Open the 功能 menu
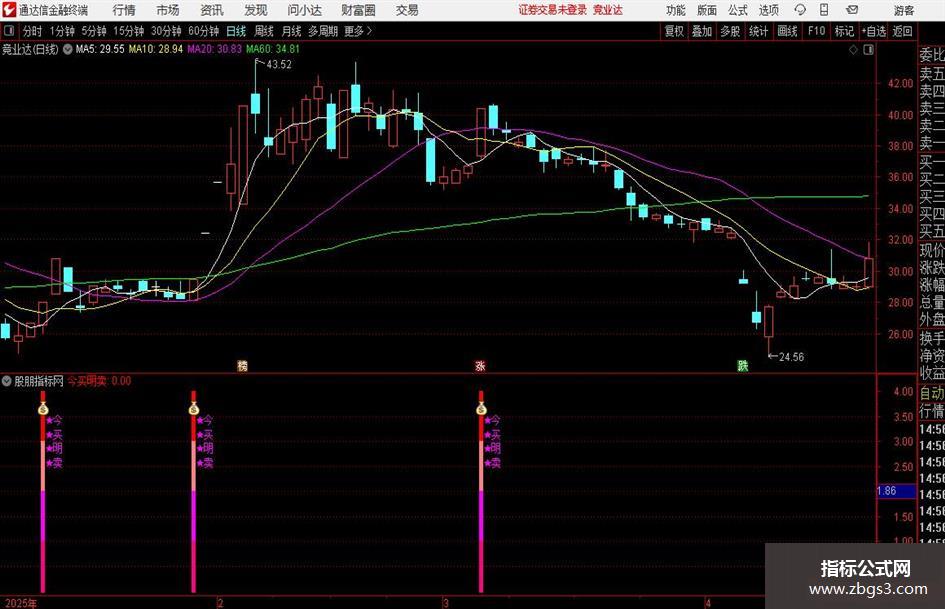Image resolution: width=945 pixels, height=609 pixels. [x=676, y=10]
